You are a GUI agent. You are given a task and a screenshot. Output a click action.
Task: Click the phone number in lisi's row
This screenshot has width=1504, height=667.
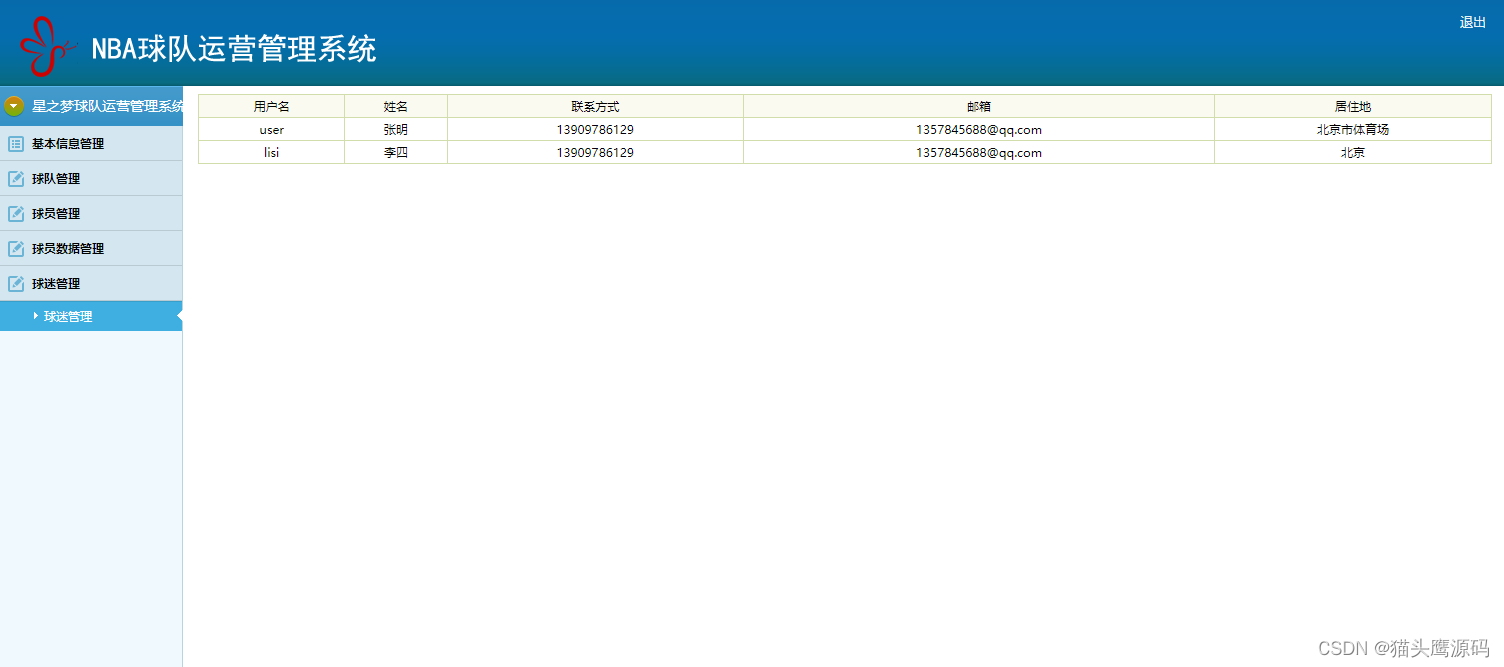pyautogui.click(x=595, y=152)
